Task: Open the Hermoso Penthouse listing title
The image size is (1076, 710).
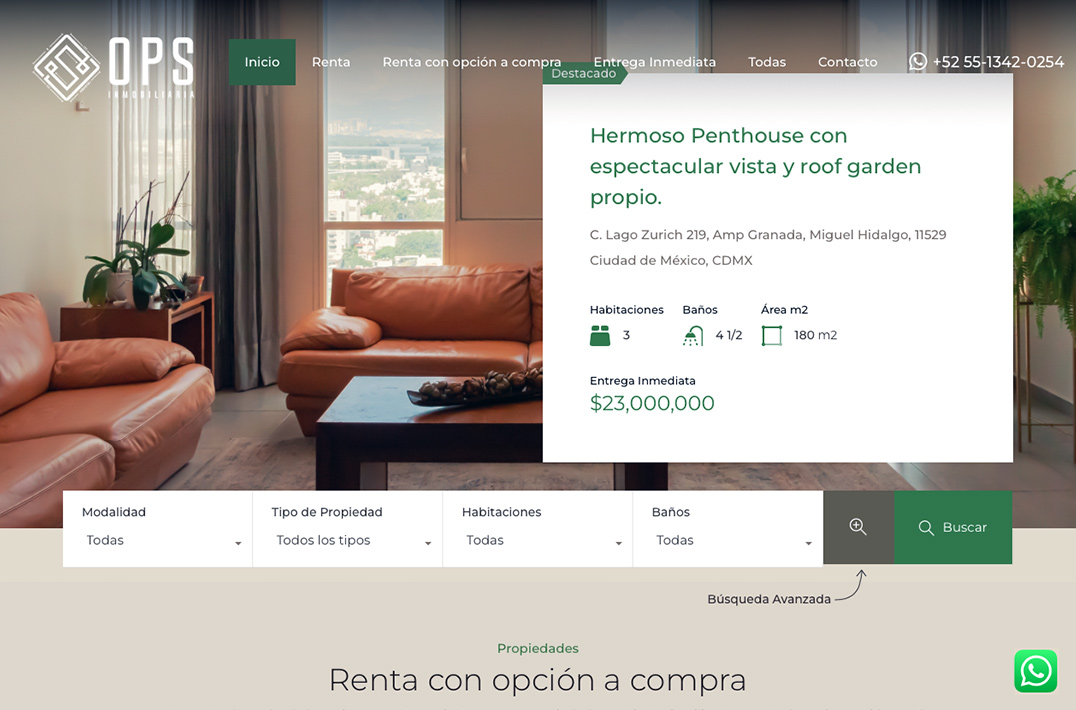Action: [755, 166]
